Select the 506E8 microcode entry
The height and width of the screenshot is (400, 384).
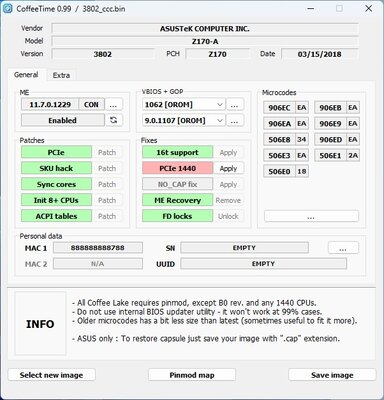pos(279,139)
